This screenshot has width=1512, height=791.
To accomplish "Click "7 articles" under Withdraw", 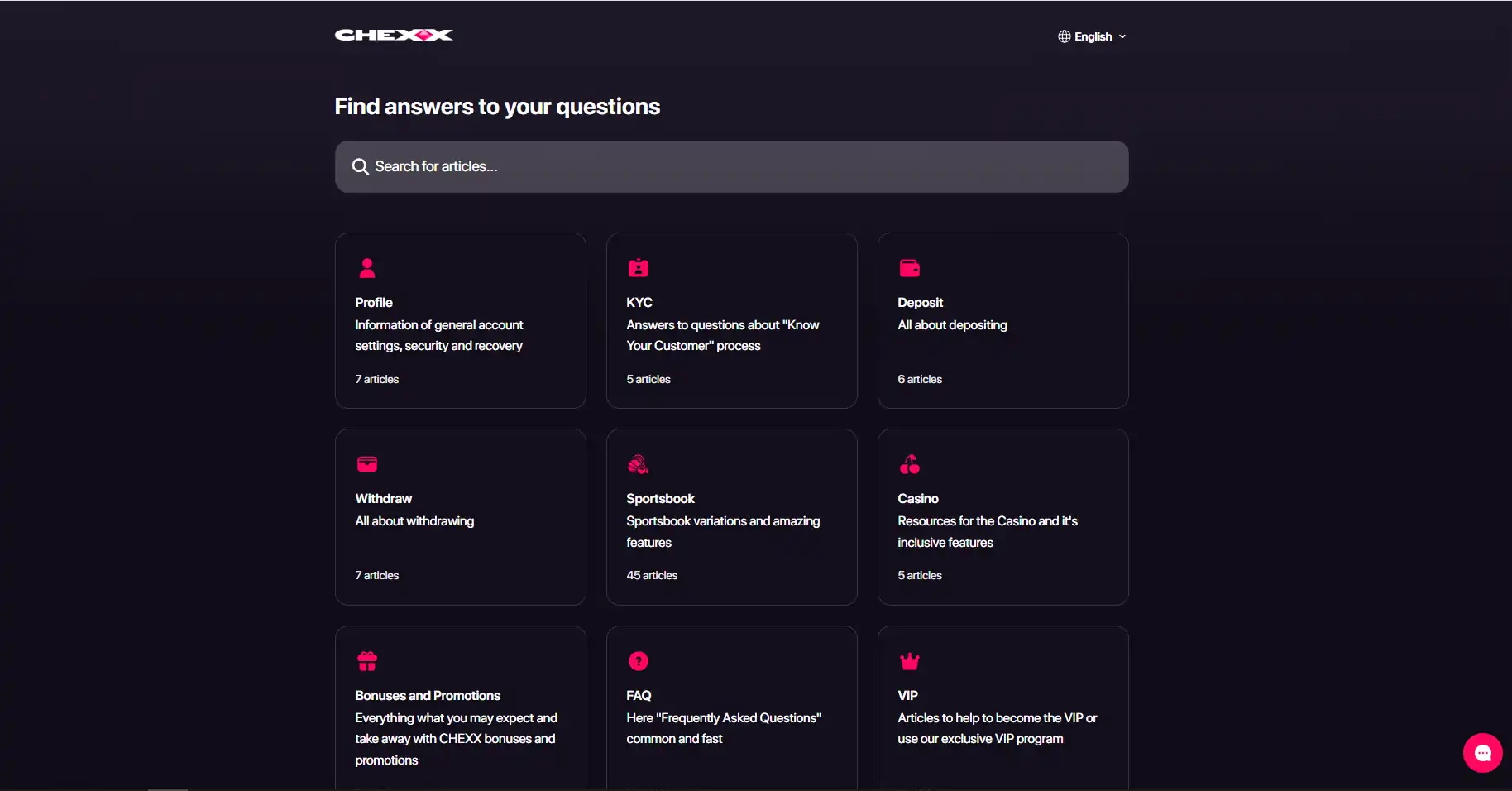I will click(377, 575).
